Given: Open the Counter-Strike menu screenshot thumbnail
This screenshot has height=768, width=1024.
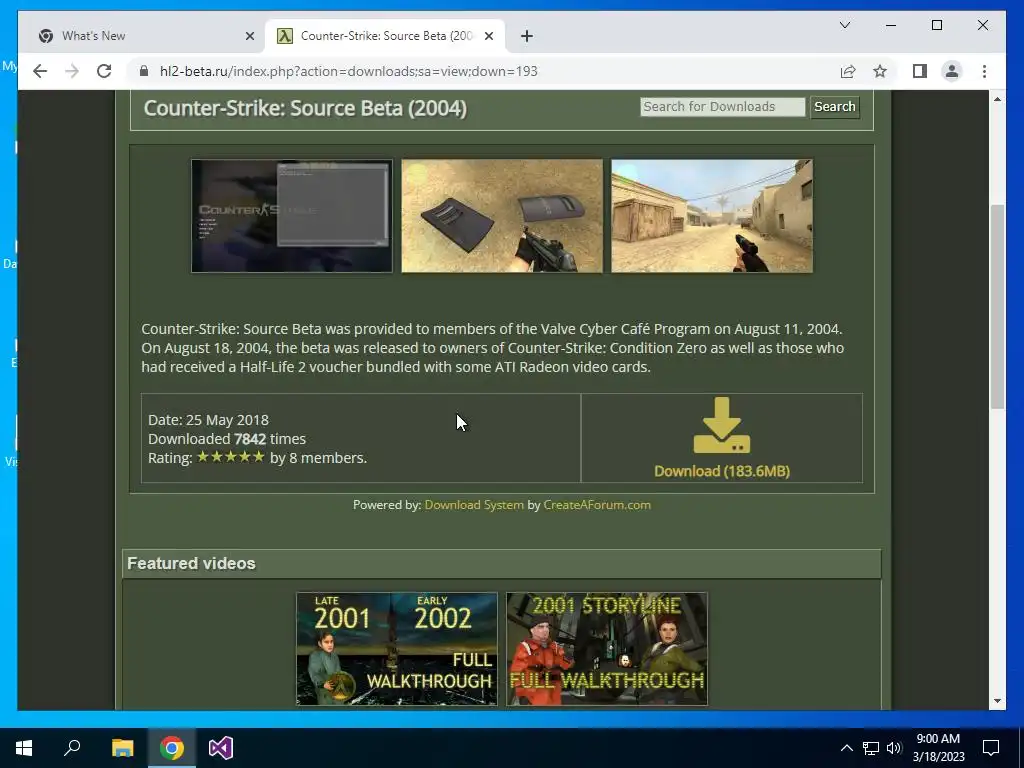Looking at the screenshot, I should point(292,216).
